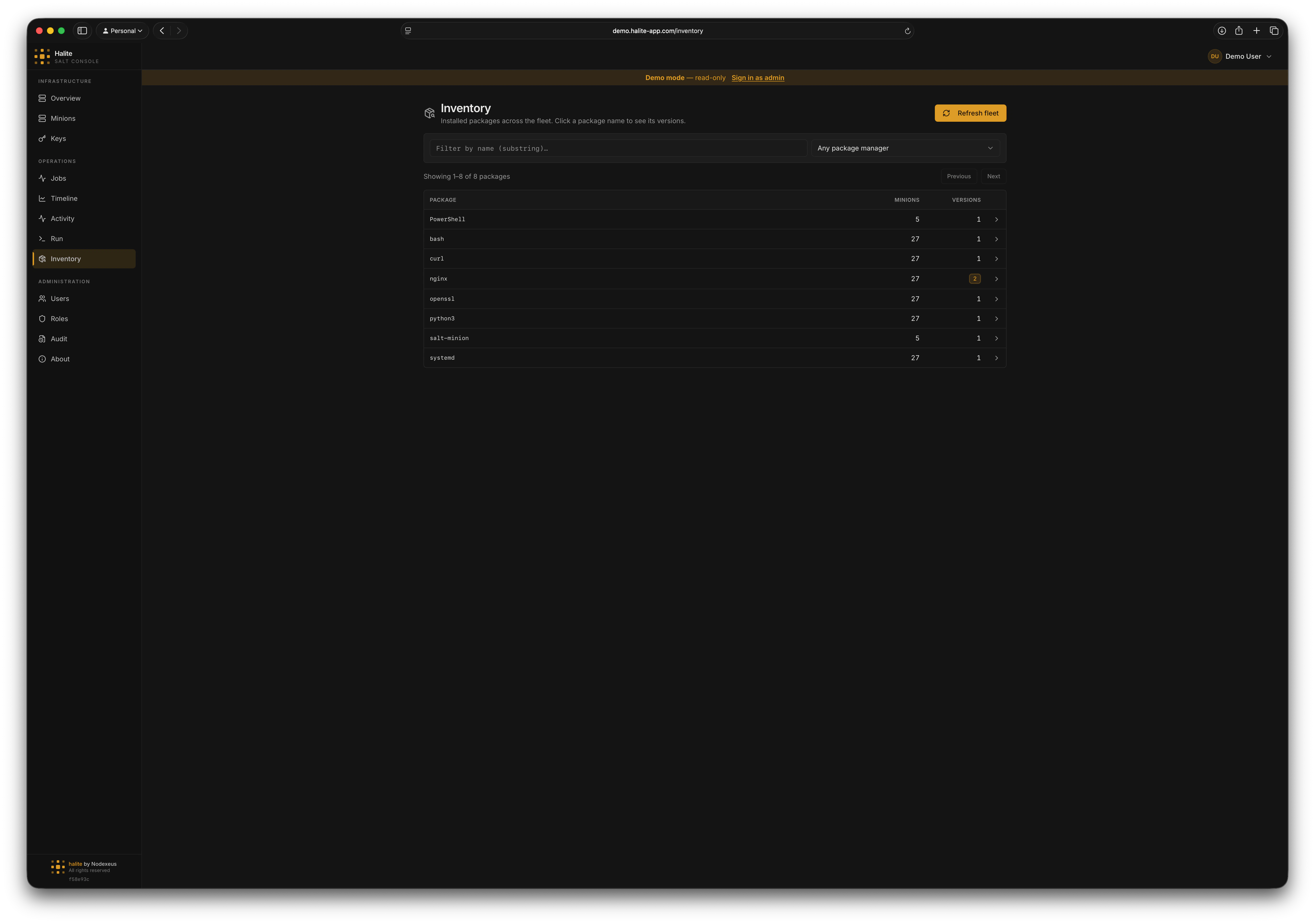Click the halite footer logo

(x=58, y=867)
